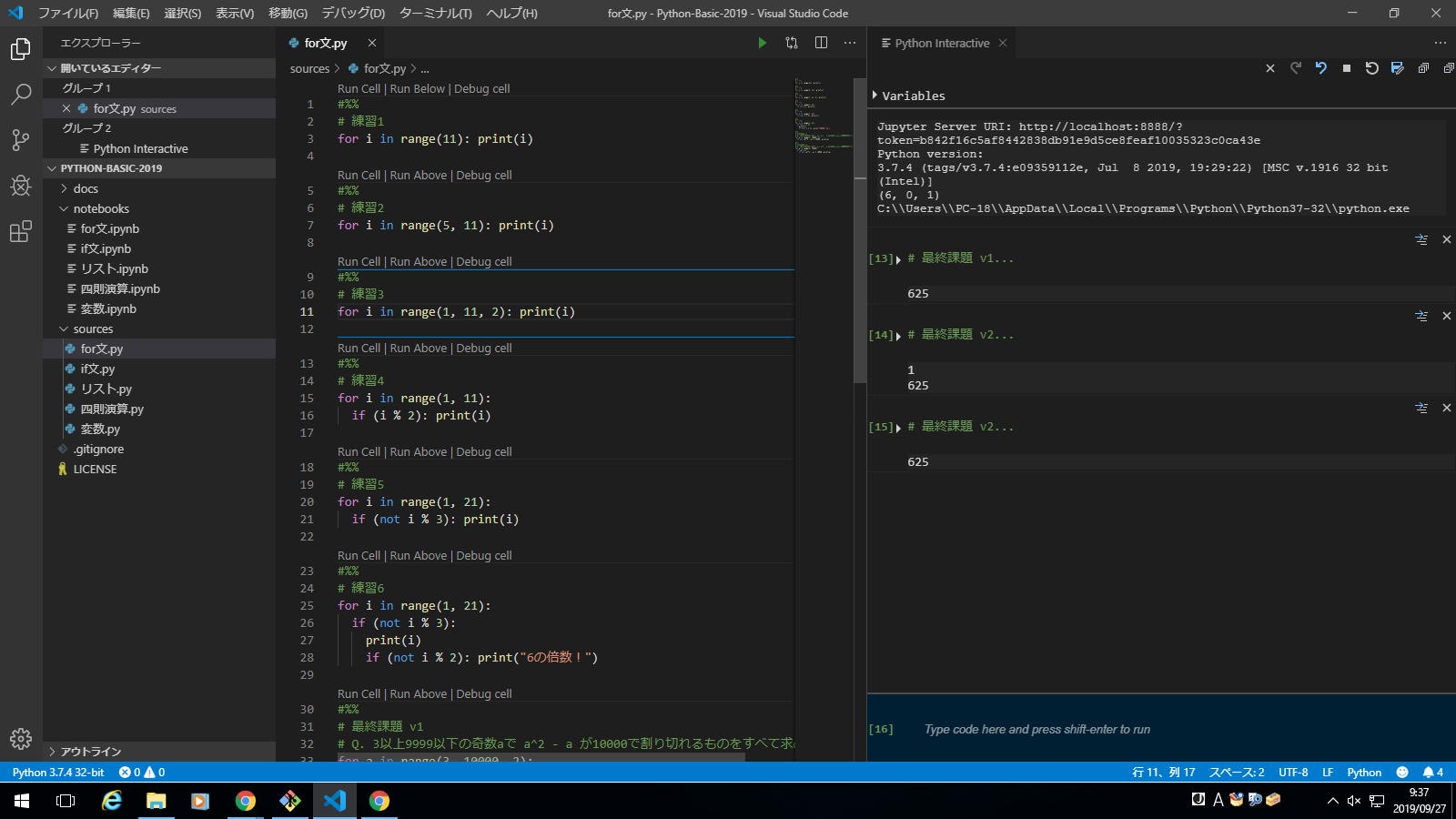Screen dimensions: 1456x819
Task: Run the current file with green play icon
Action: pyautogui.click(x=762, y=43)
